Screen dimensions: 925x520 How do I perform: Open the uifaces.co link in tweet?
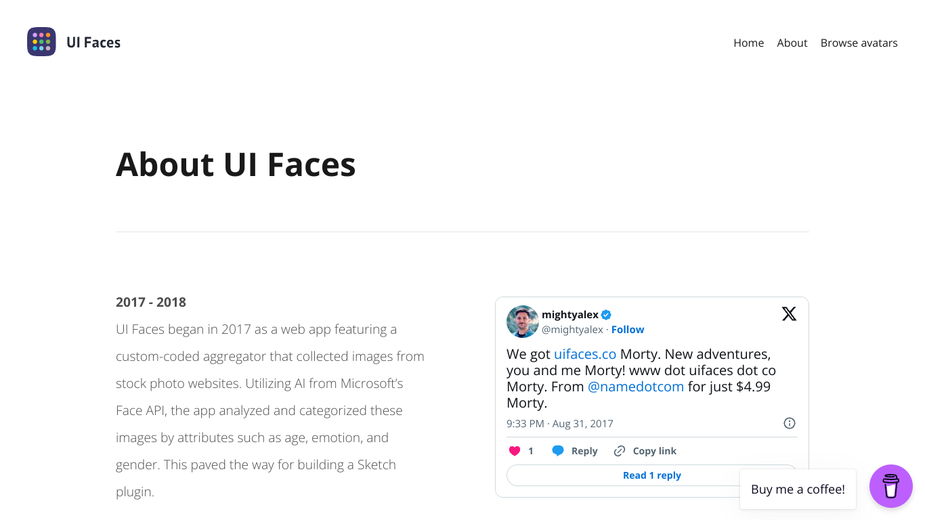click(585, 354)
